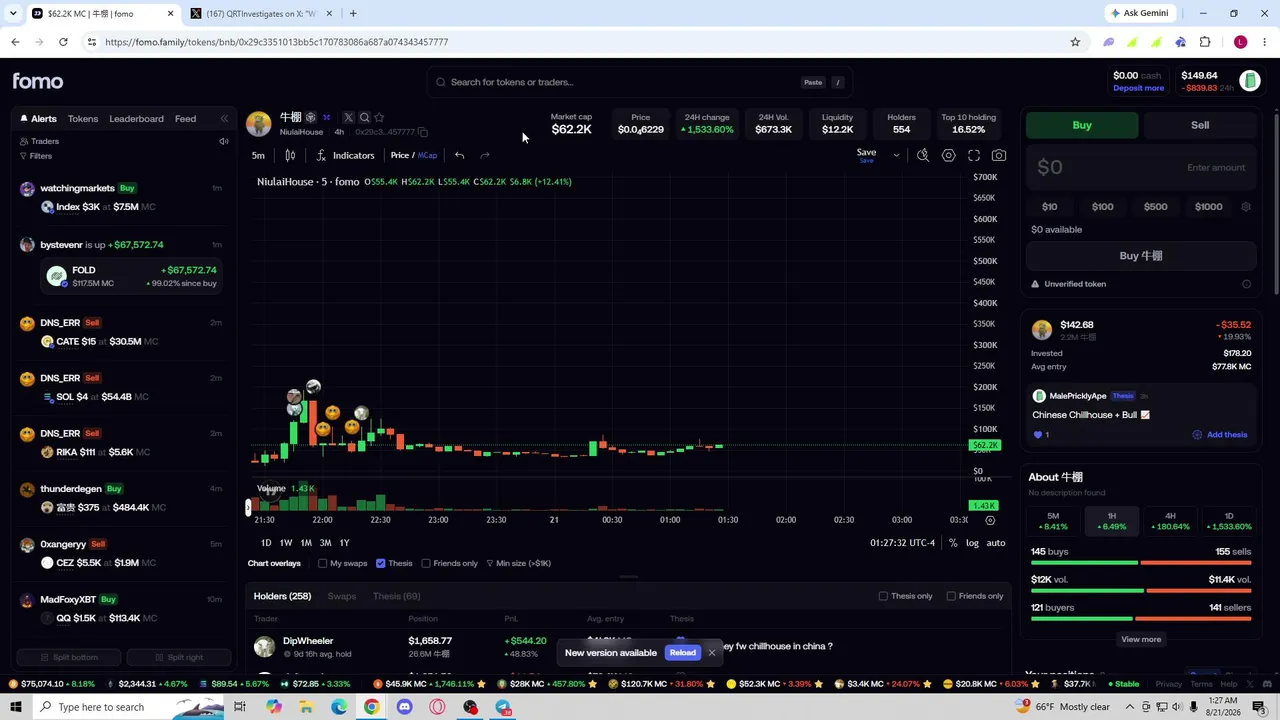Favorite the token with the star icon
Screen dimensions: 1280x720
(379, 118)
